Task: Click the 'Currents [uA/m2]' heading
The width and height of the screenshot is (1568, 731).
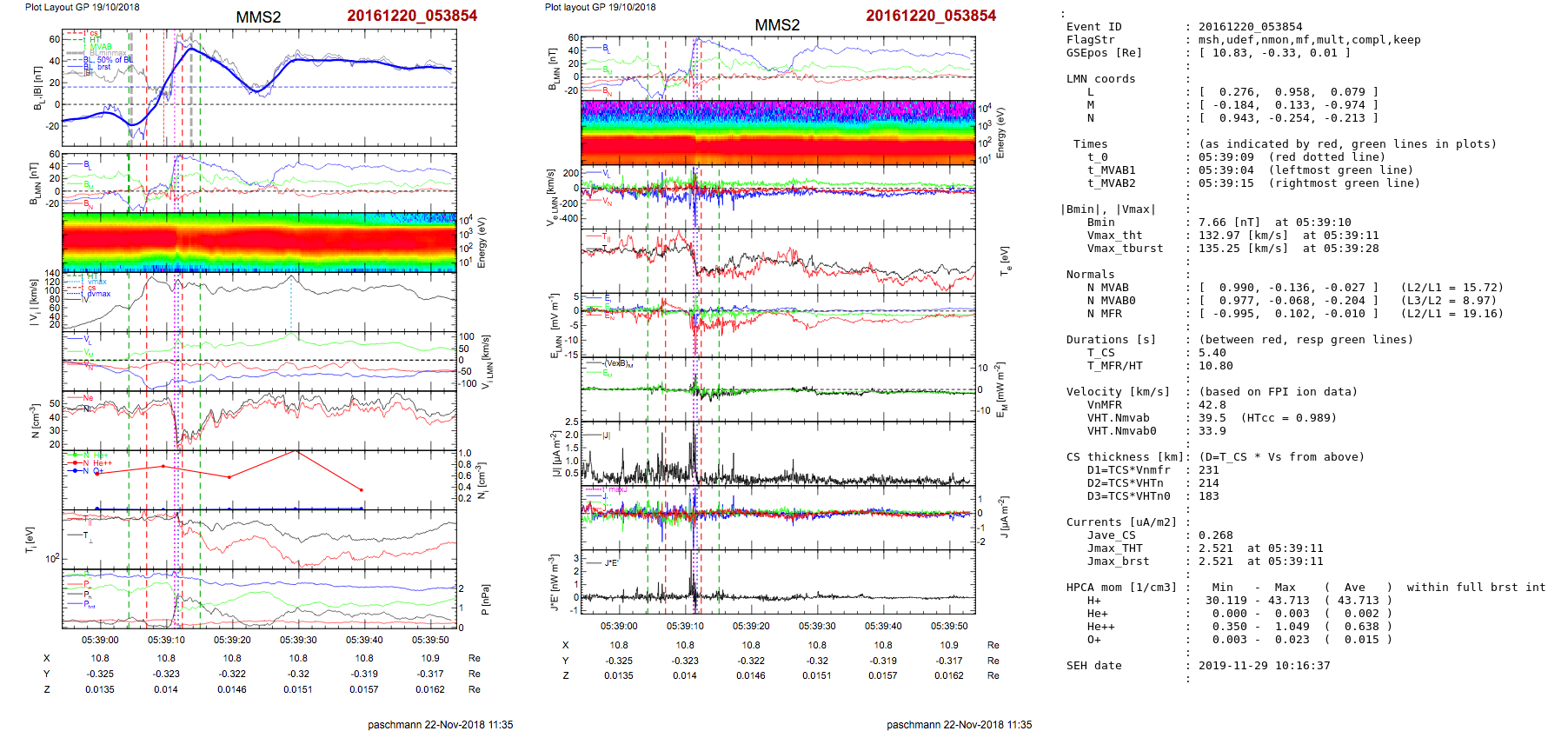Action: [1121, 522]
